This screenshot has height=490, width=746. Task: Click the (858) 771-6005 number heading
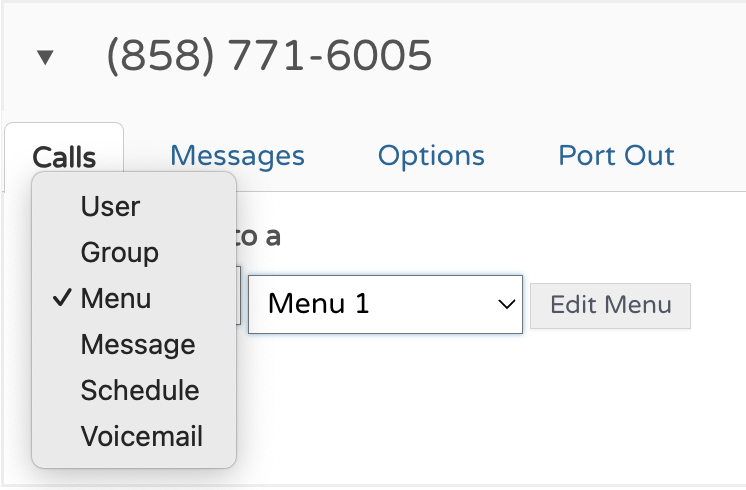(269, 56)
